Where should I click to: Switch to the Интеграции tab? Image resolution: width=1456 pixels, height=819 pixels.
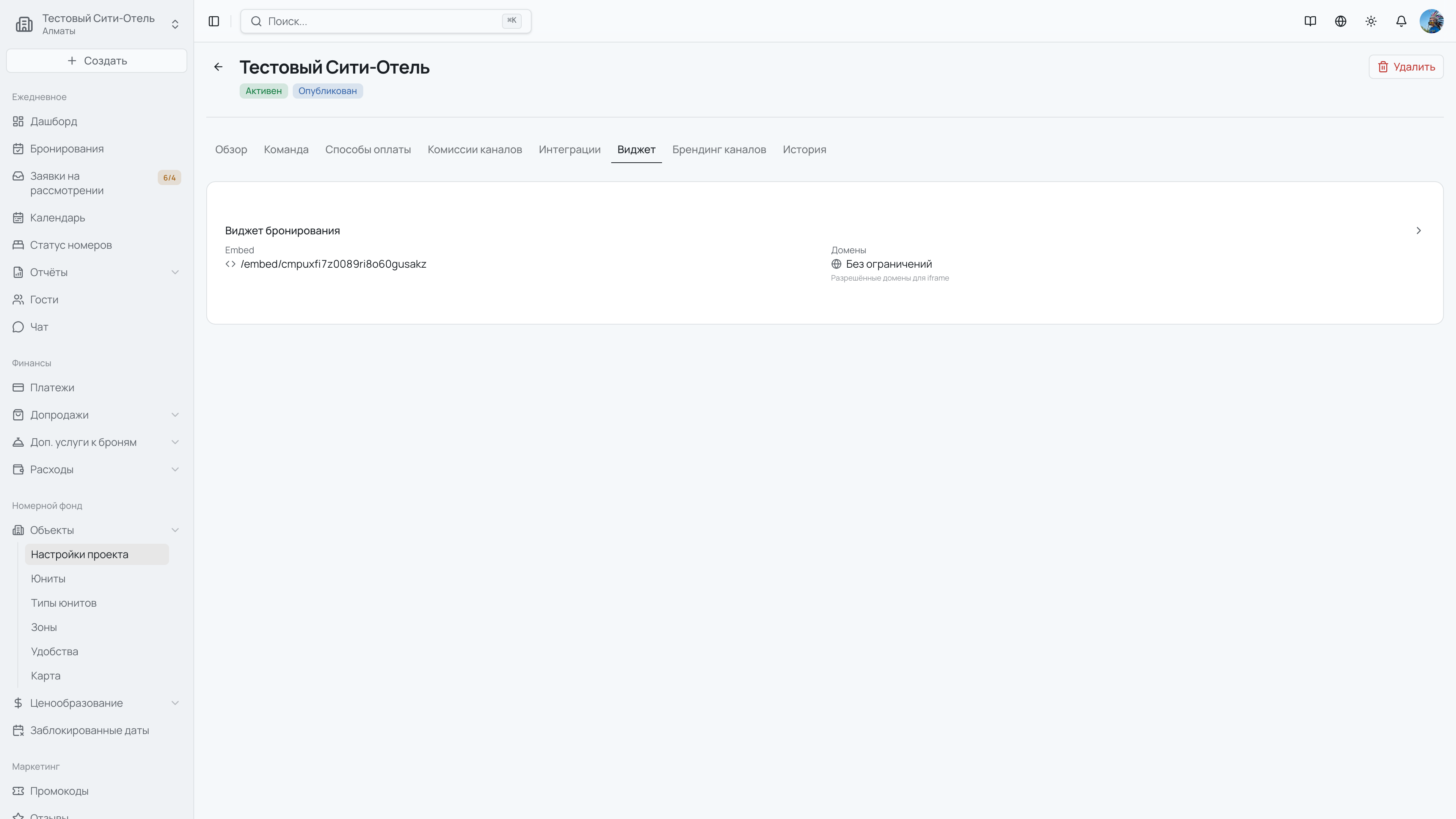click(570, 150)
